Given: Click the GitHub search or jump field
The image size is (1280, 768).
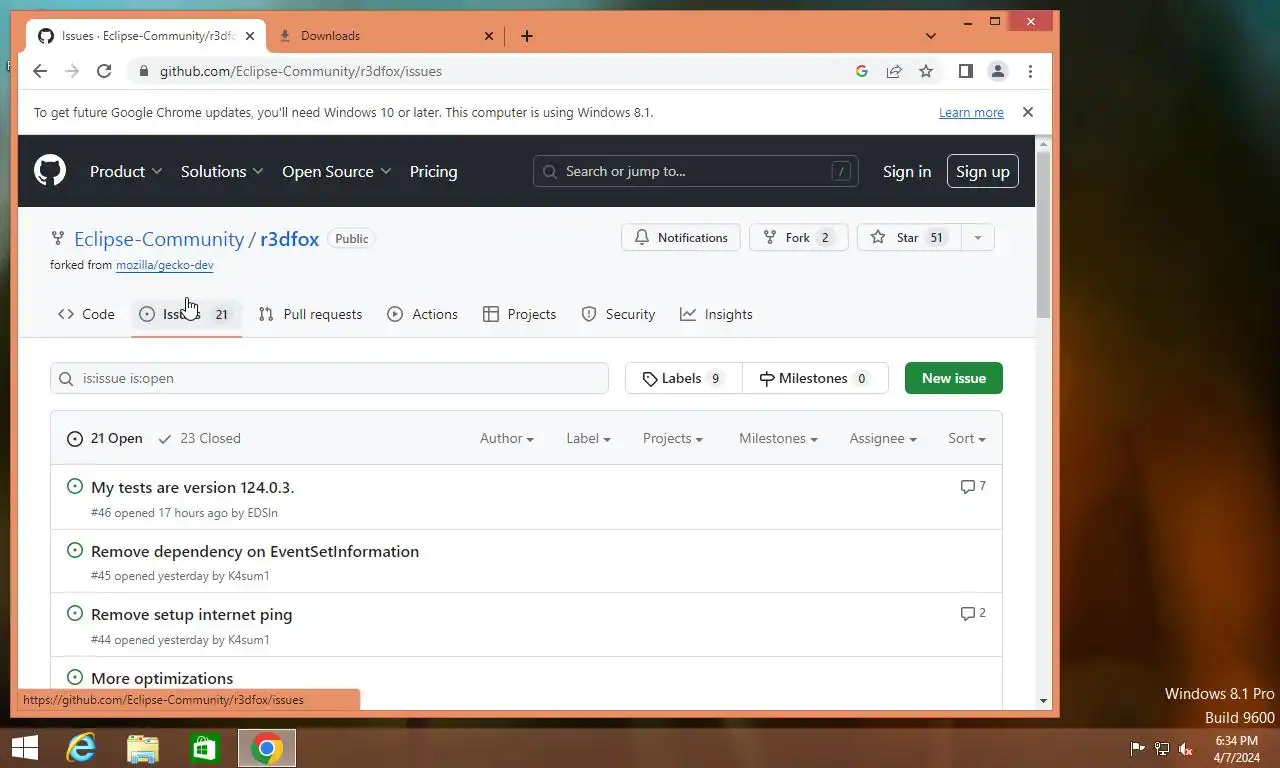Looking at the screenshot, I should click(x=696, y=171).
